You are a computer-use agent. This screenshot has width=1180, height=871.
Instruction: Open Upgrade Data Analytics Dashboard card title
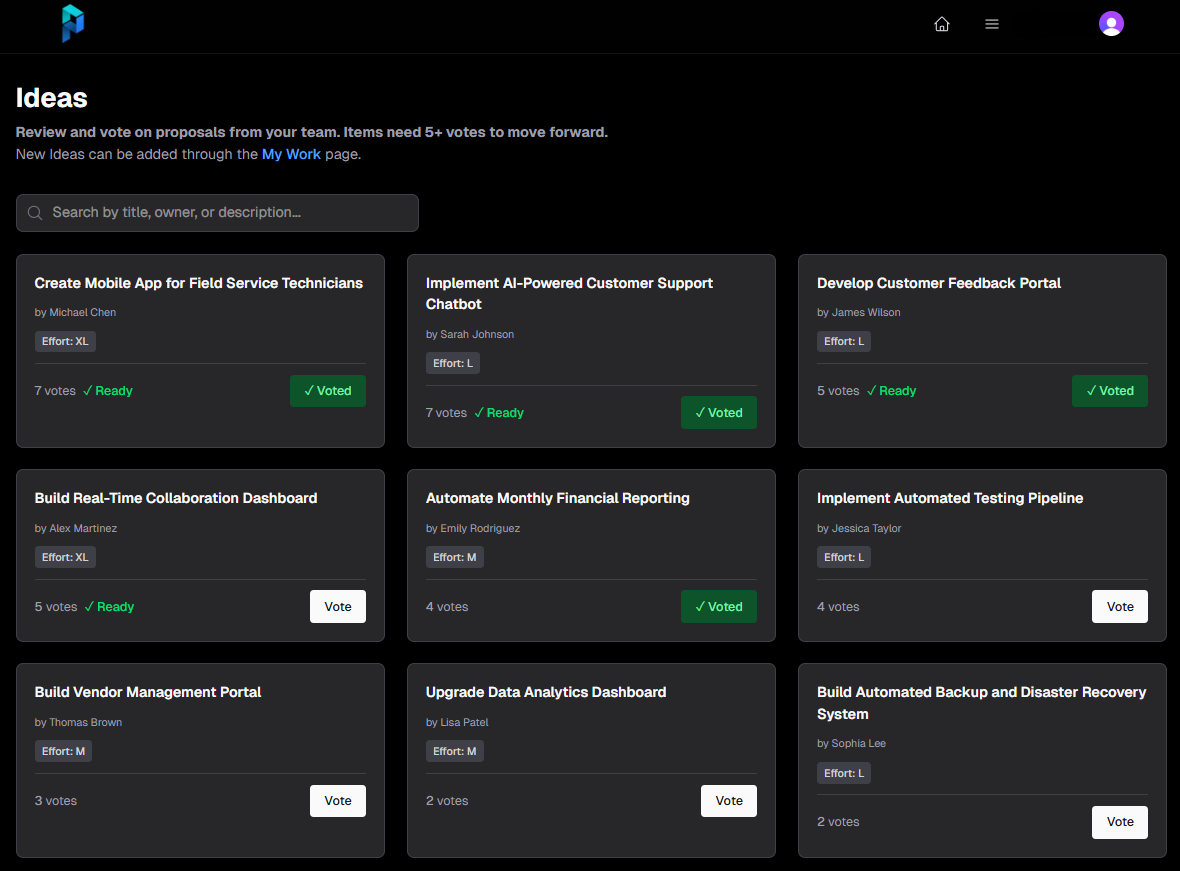546,693
